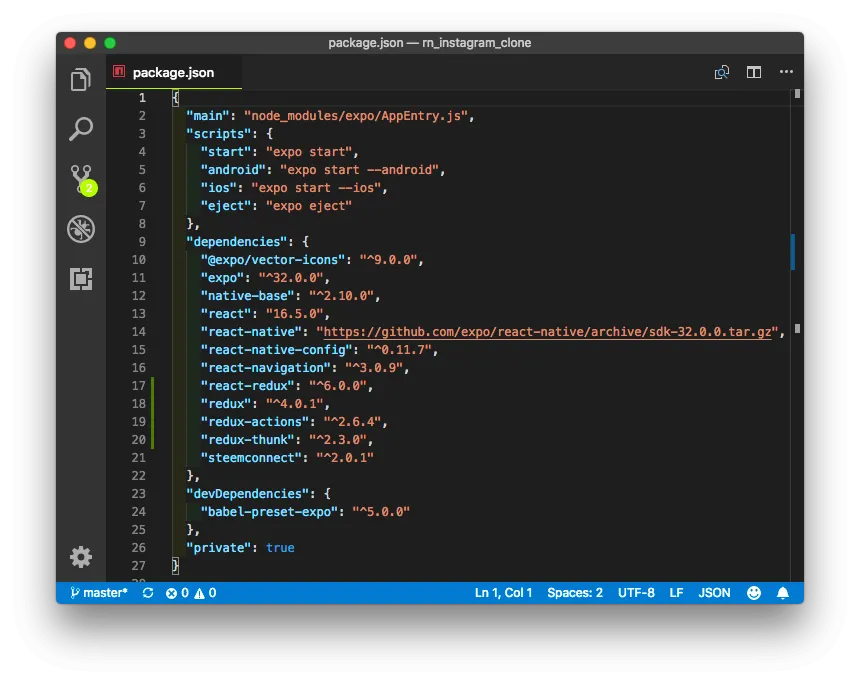Image resolution: width=860 pixels, height=684 pixels.
Task: Split the editor to the right
Action: [x=754, y=72]
